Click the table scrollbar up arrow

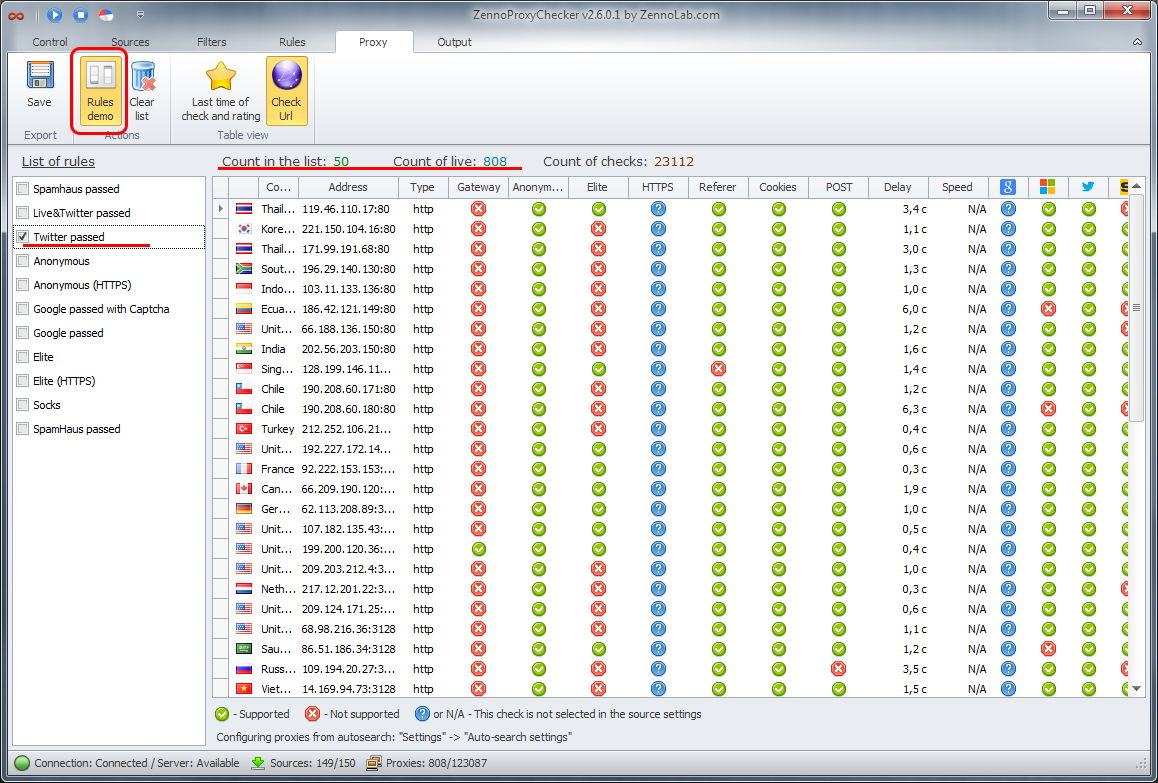pyautogui.click(x=1137, y=186)
